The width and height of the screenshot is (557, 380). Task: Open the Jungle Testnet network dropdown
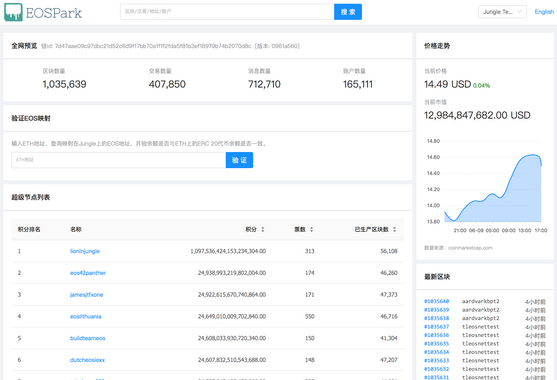pos(502,12)
